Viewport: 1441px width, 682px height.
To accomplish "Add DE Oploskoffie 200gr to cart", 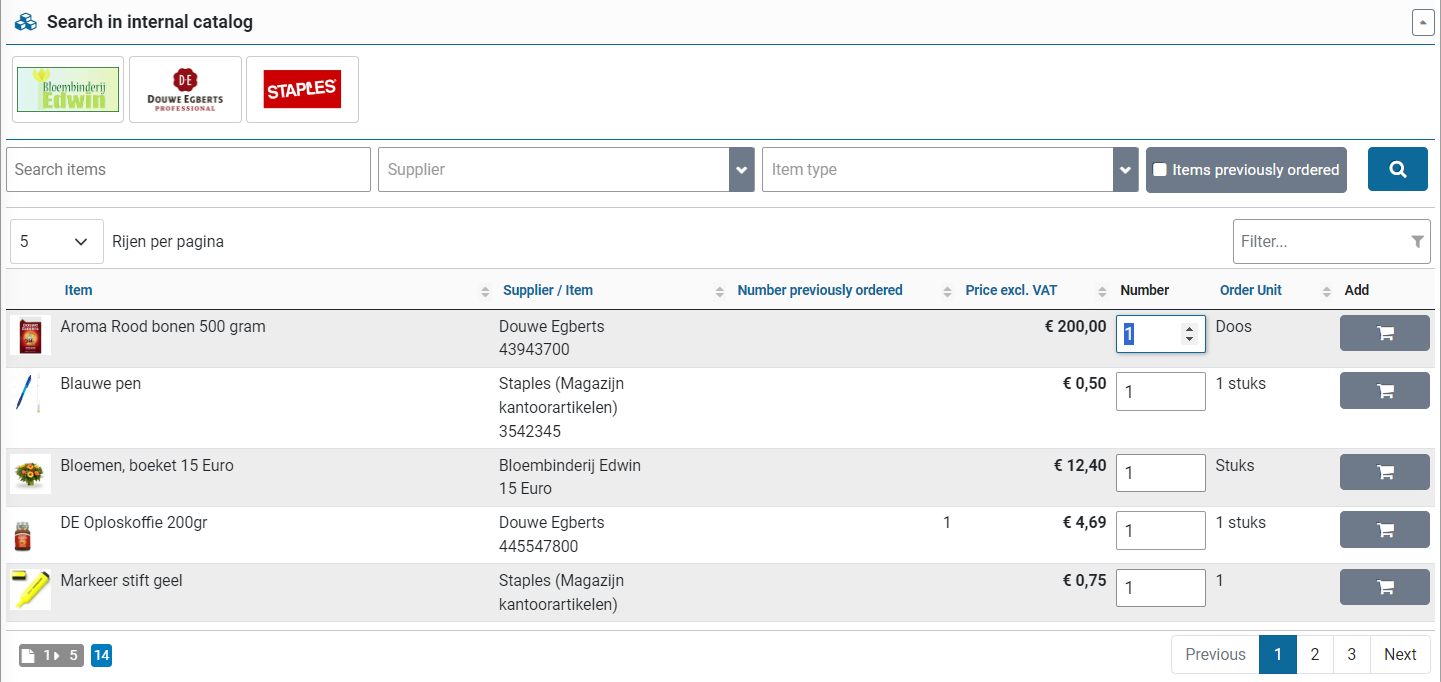I will pyautogui.click(x=1384, y=530).
